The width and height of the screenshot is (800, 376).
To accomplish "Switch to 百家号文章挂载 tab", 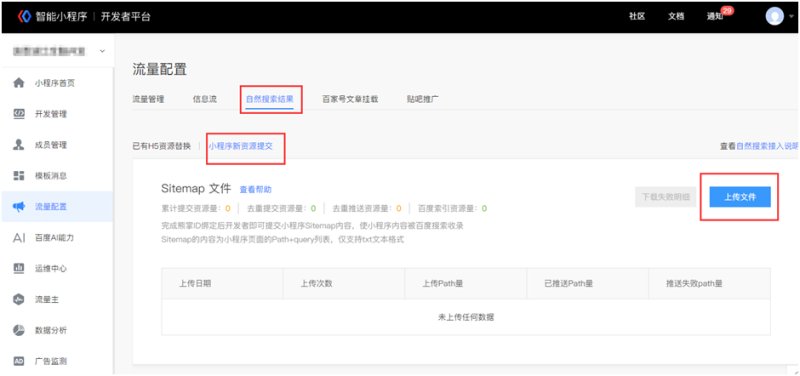I will coord(350,99).
